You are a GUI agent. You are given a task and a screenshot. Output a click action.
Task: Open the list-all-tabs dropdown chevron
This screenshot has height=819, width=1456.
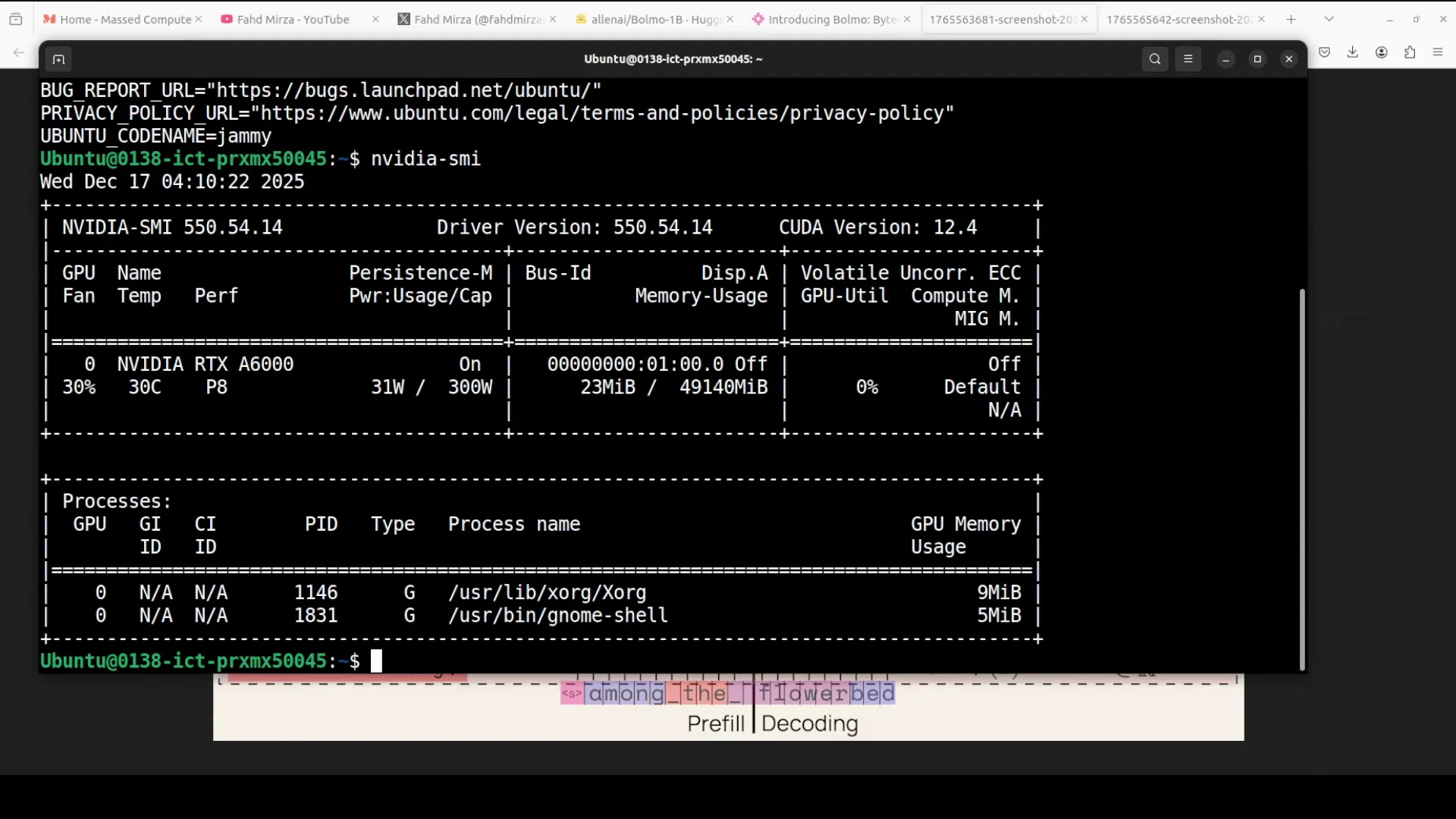(x=1329, y=17)
